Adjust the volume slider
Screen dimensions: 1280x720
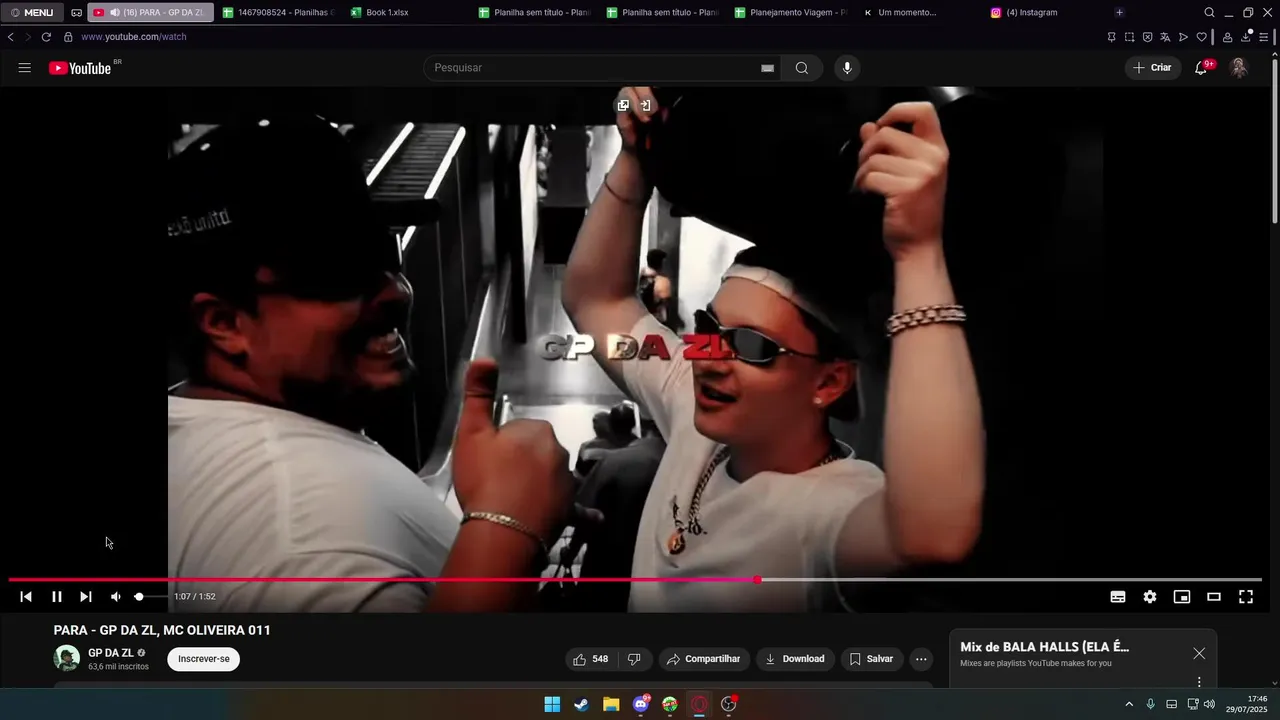click(x=150, y=597)
